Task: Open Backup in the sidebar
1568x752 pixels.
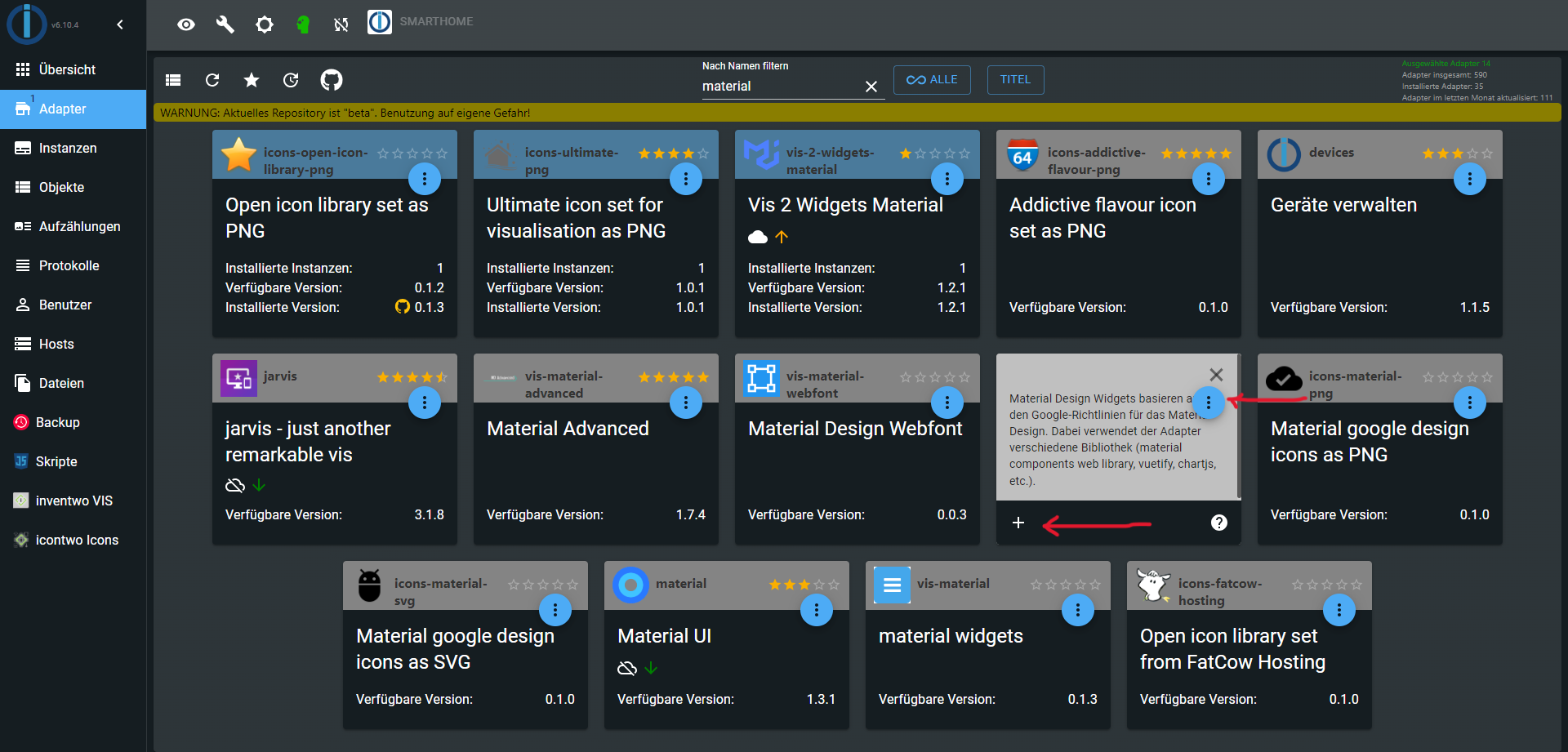Action: click(x=73, y=422)
